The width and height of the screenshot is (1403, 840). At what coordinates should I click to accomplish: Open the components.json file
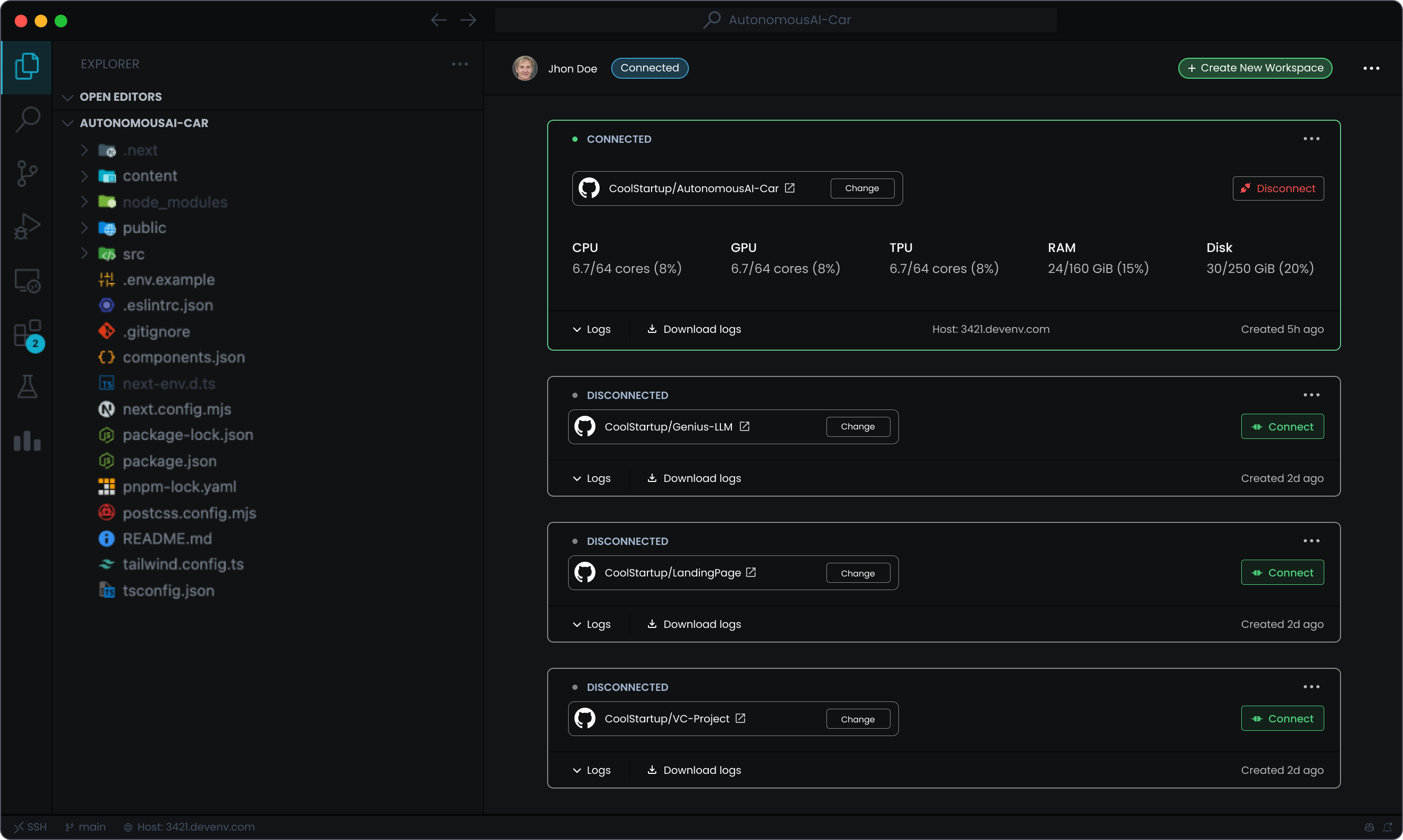tap(172, 357)
